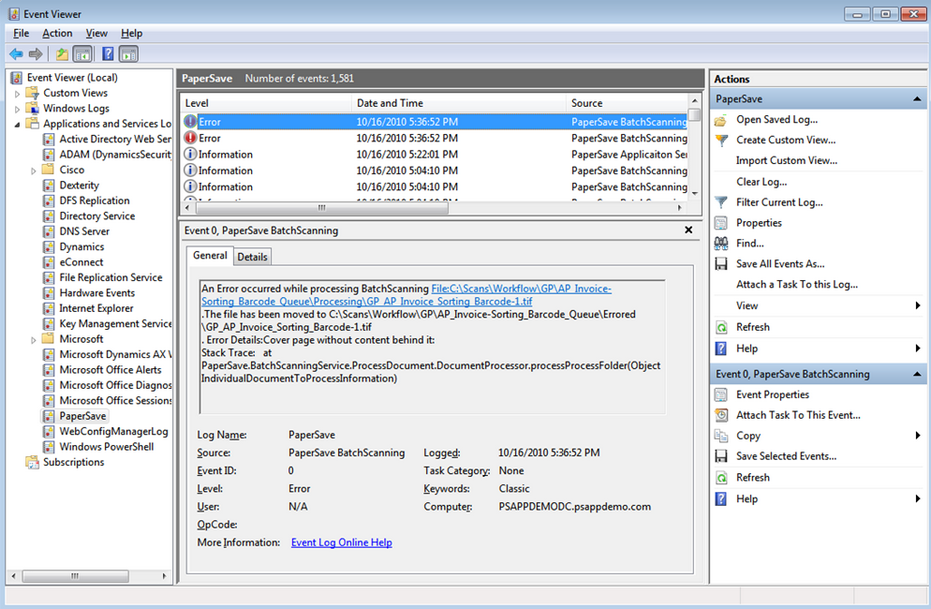Switch to the Details tab
The image size is (931, 609).
point(252,257)
